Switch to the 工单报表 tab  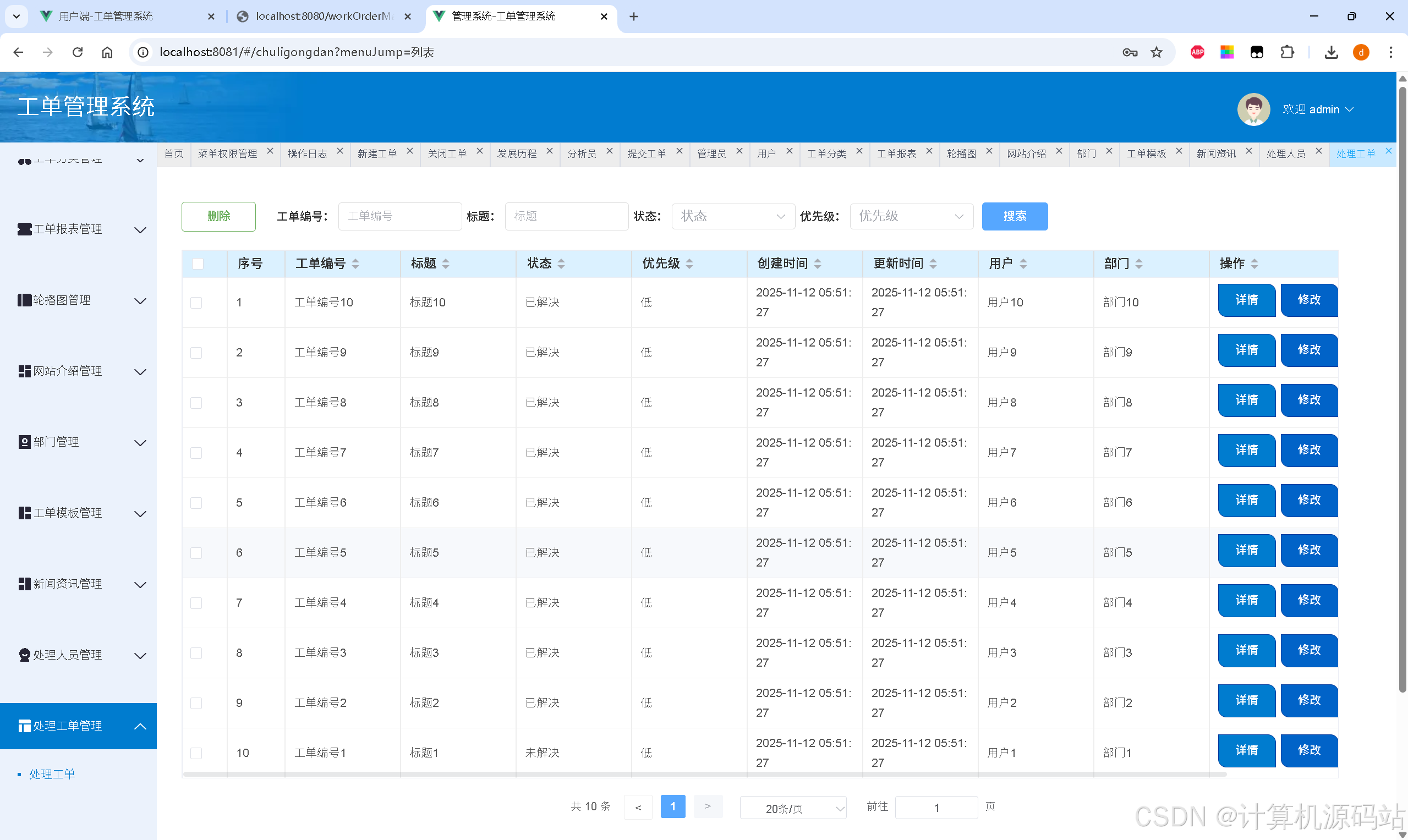(x=896, y=153)
